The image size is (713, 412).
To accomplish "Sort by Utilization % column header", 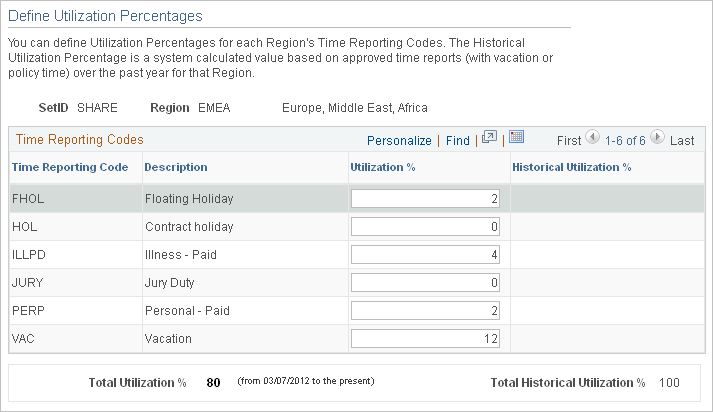I will coord(382,167).
